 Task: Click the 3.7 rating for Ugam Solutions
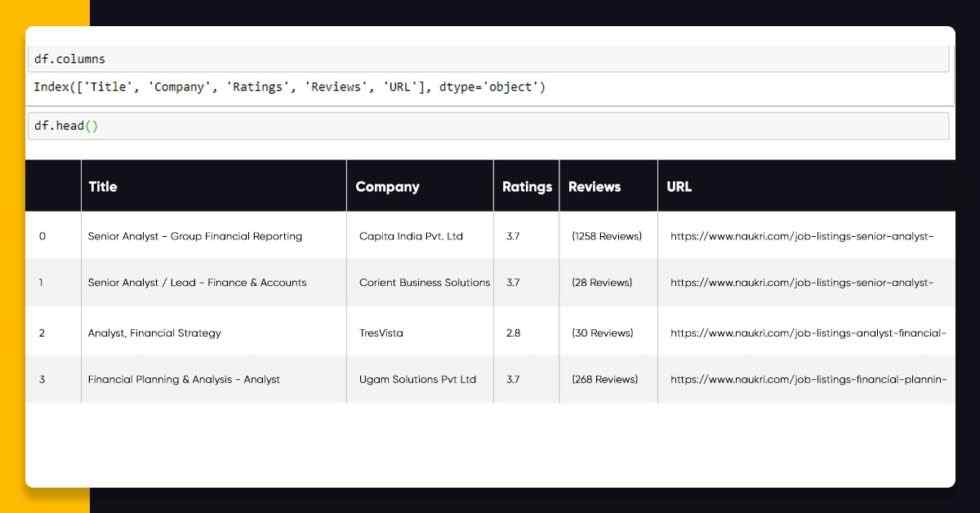pos(512,379)
